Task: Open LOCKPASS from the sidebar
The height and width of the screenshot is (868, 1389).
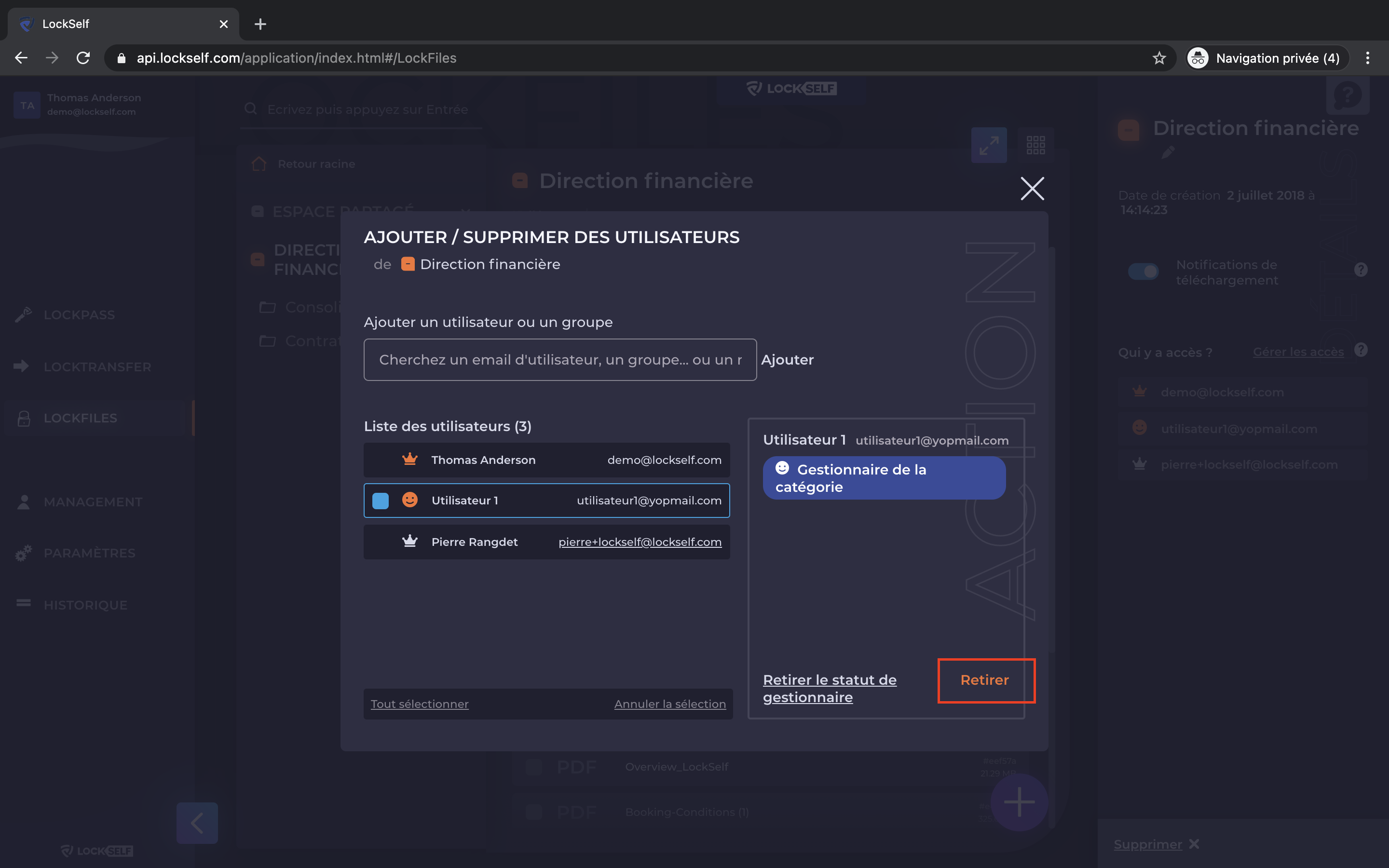Action: click(79, 314)
